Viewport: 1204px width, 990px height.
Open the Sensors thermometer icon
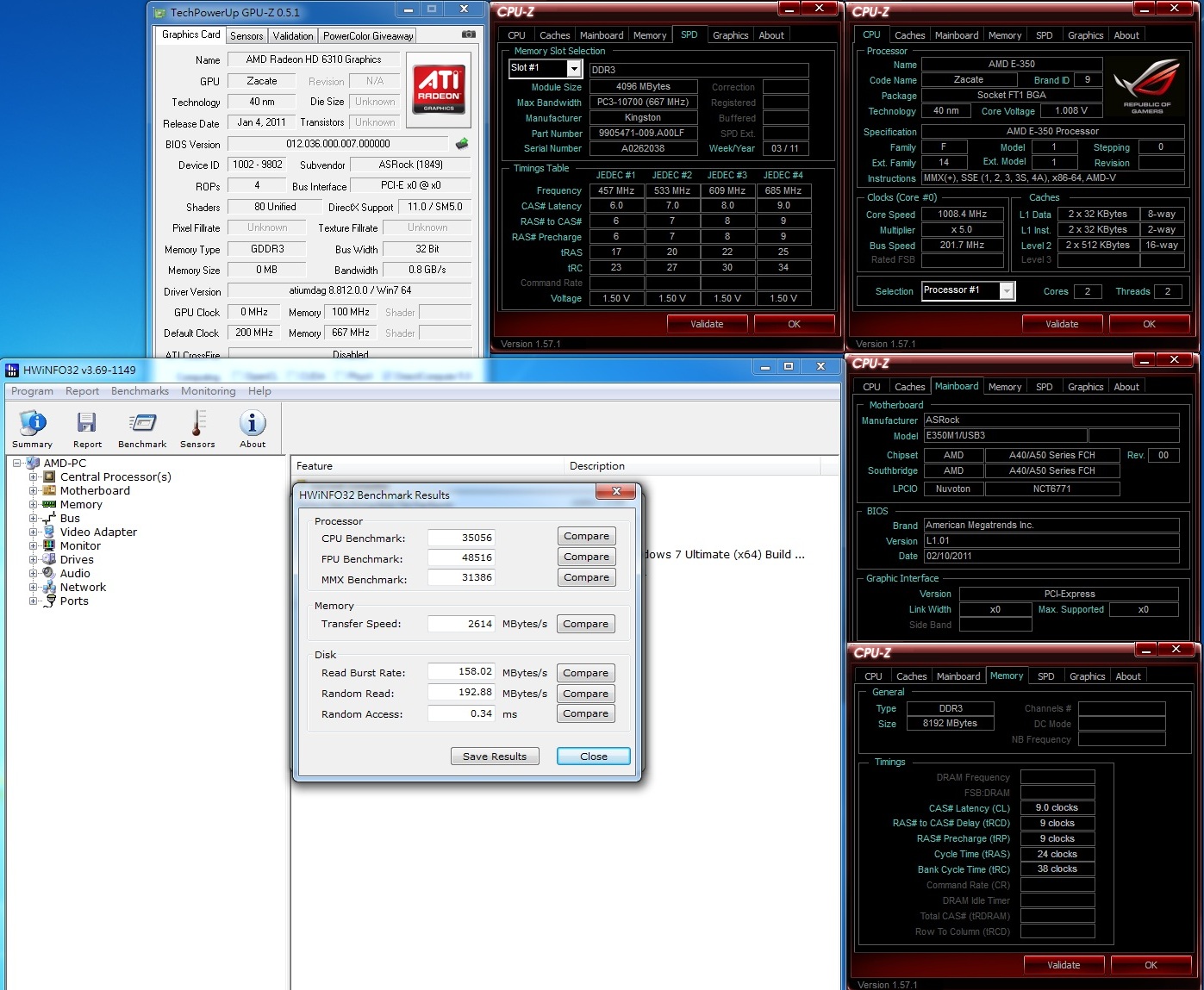coord(197,428)
